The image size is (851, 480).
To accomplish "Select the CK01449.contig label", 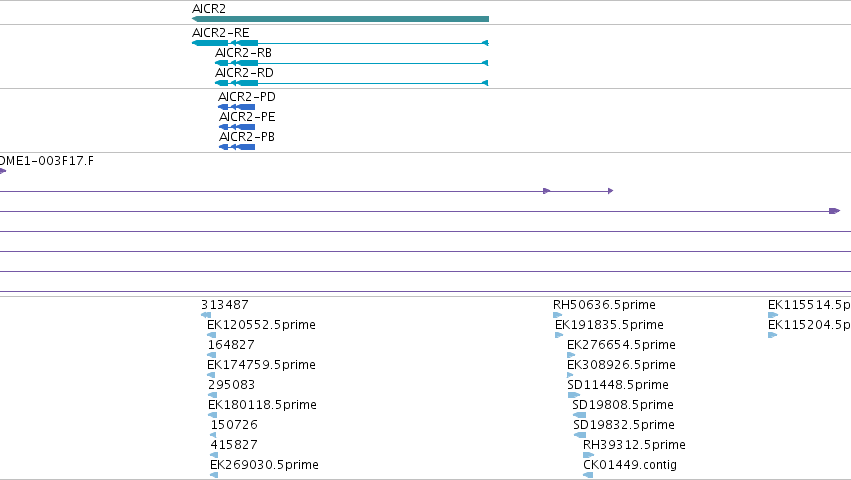I will [x=630, y=465].
